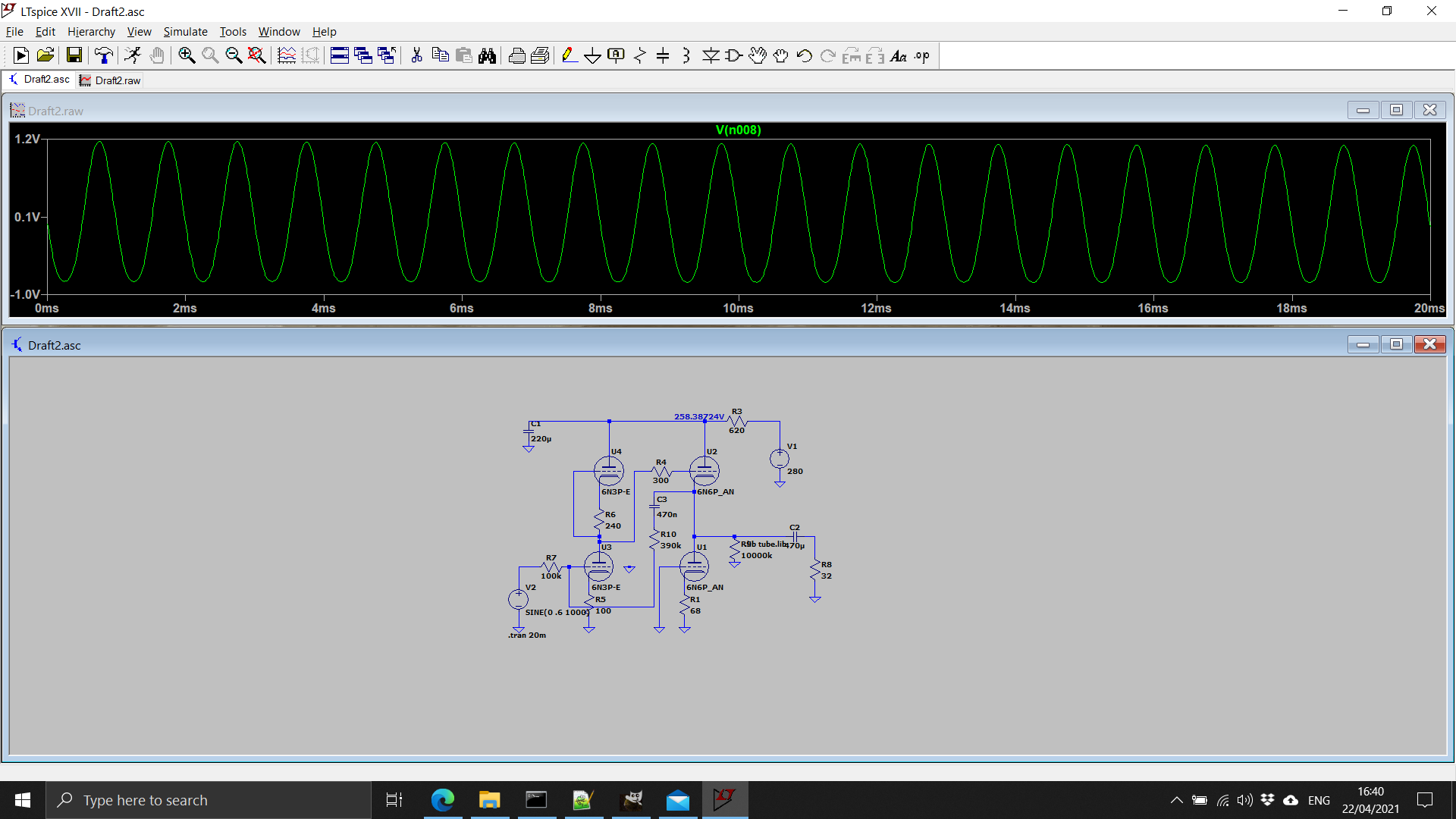The image size is (1456, 819).
Task: Open Microsoft Edge from taskbar
Action: click(x=442, y=800)
